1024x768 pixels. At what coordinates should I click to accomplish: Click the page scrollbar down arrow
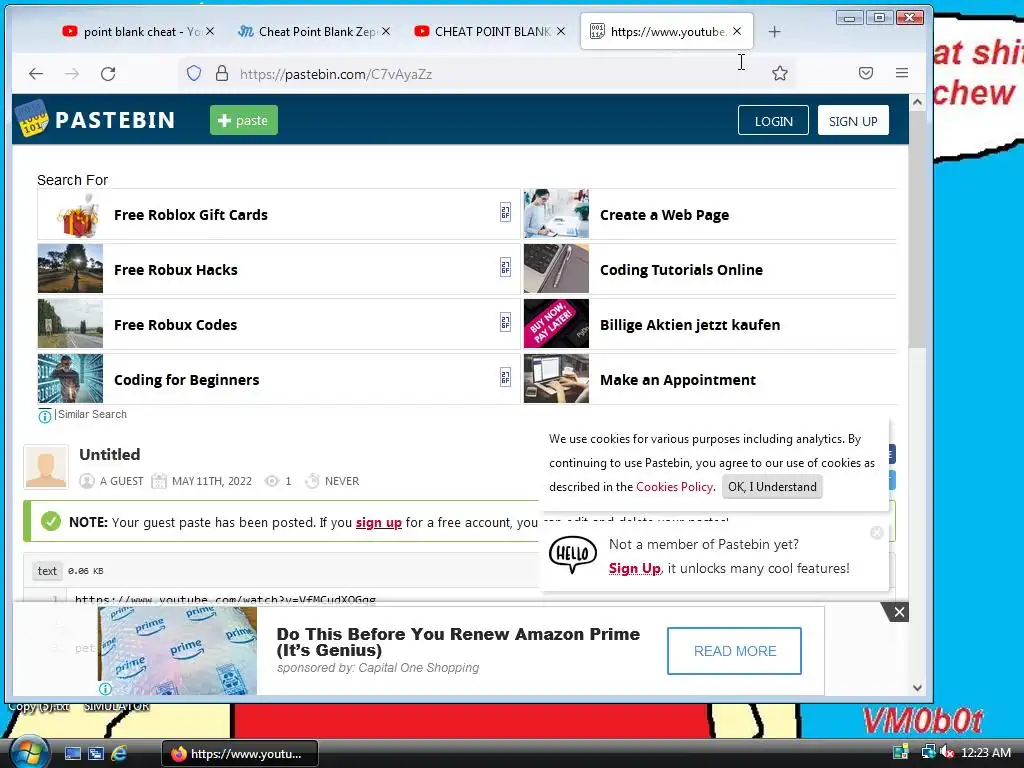click(x=917, y=688)
